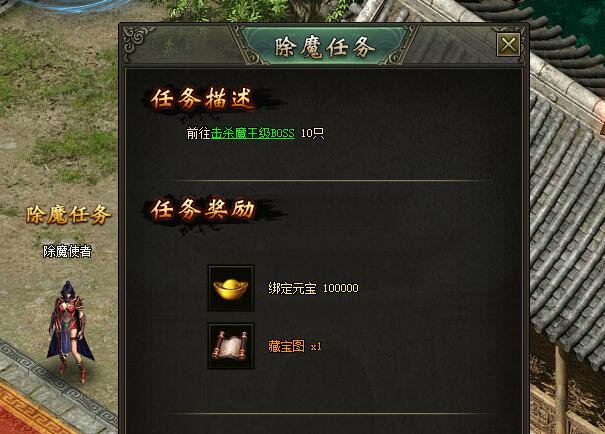
Task: Click the 除魔任务 dialog title banner
Action: 324,47
